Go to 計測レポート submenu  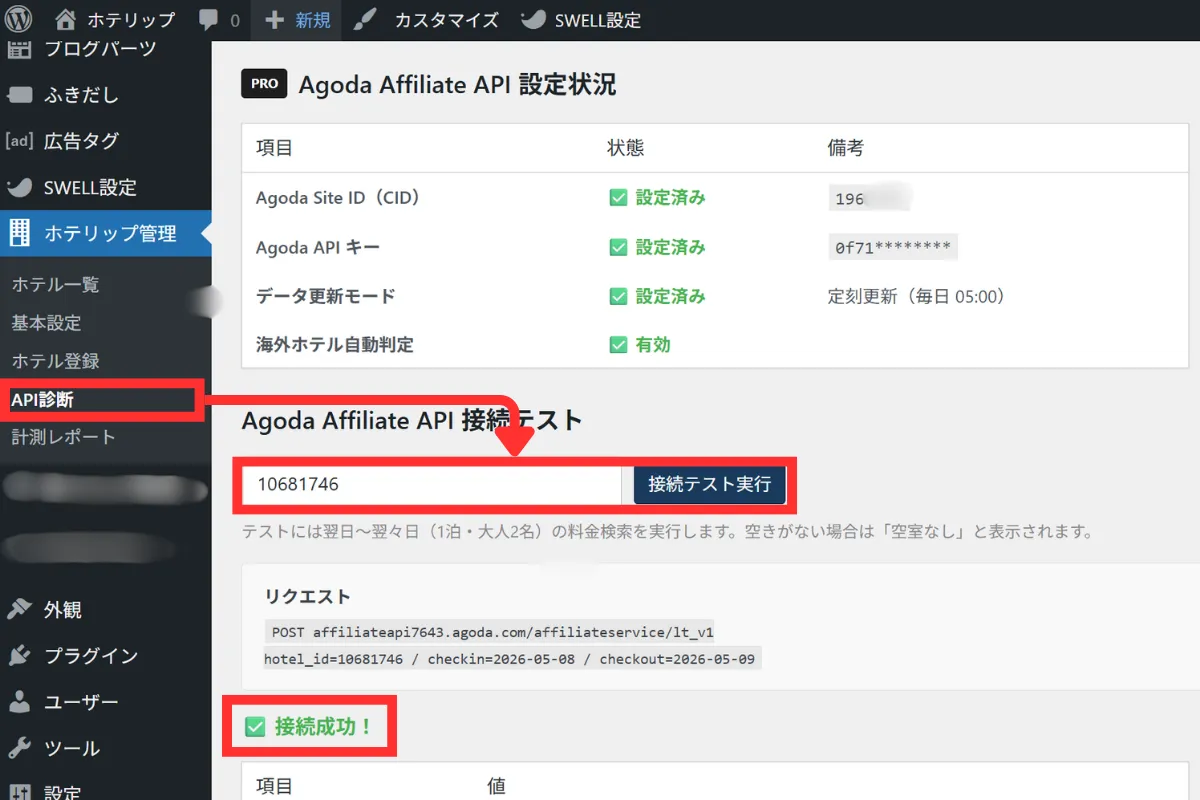click(x=63, y=437)
